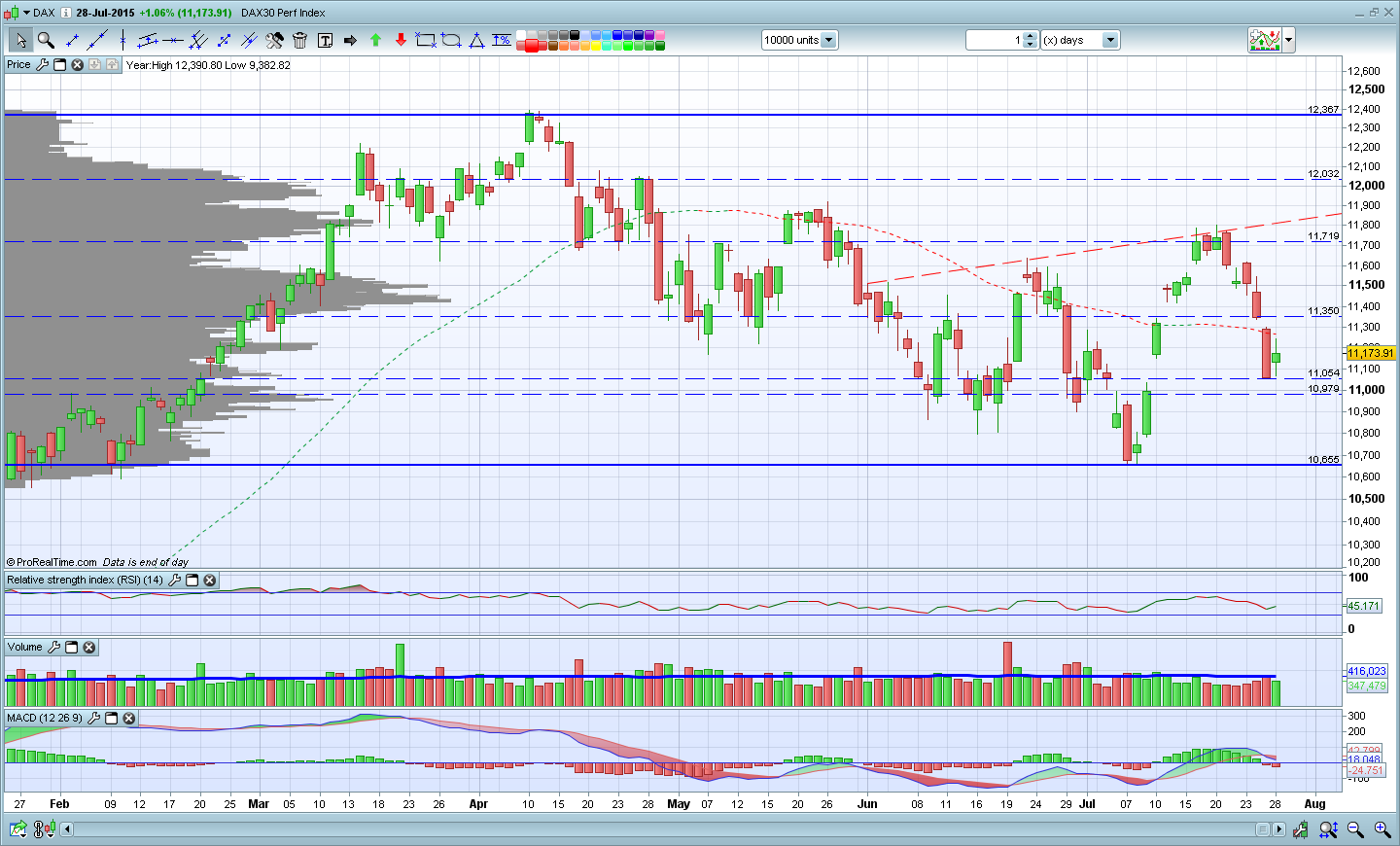Open object settings with hammer and wrench icon

[274, 40]
